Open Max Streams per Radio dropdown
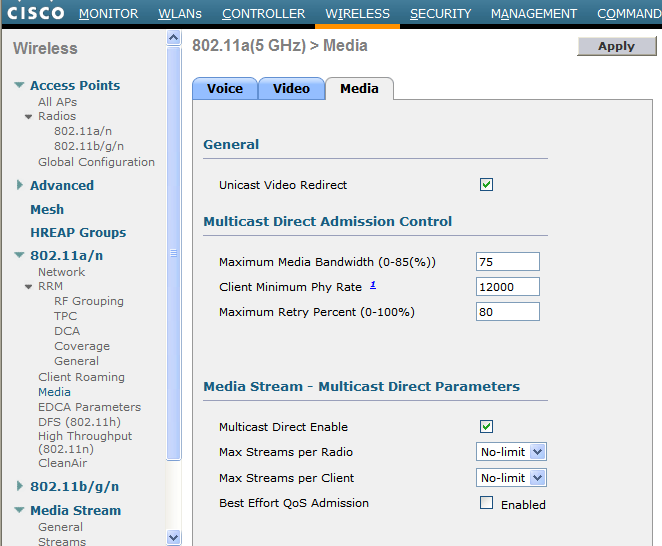This screenshot has height=546, width=662. coord(511,452)
